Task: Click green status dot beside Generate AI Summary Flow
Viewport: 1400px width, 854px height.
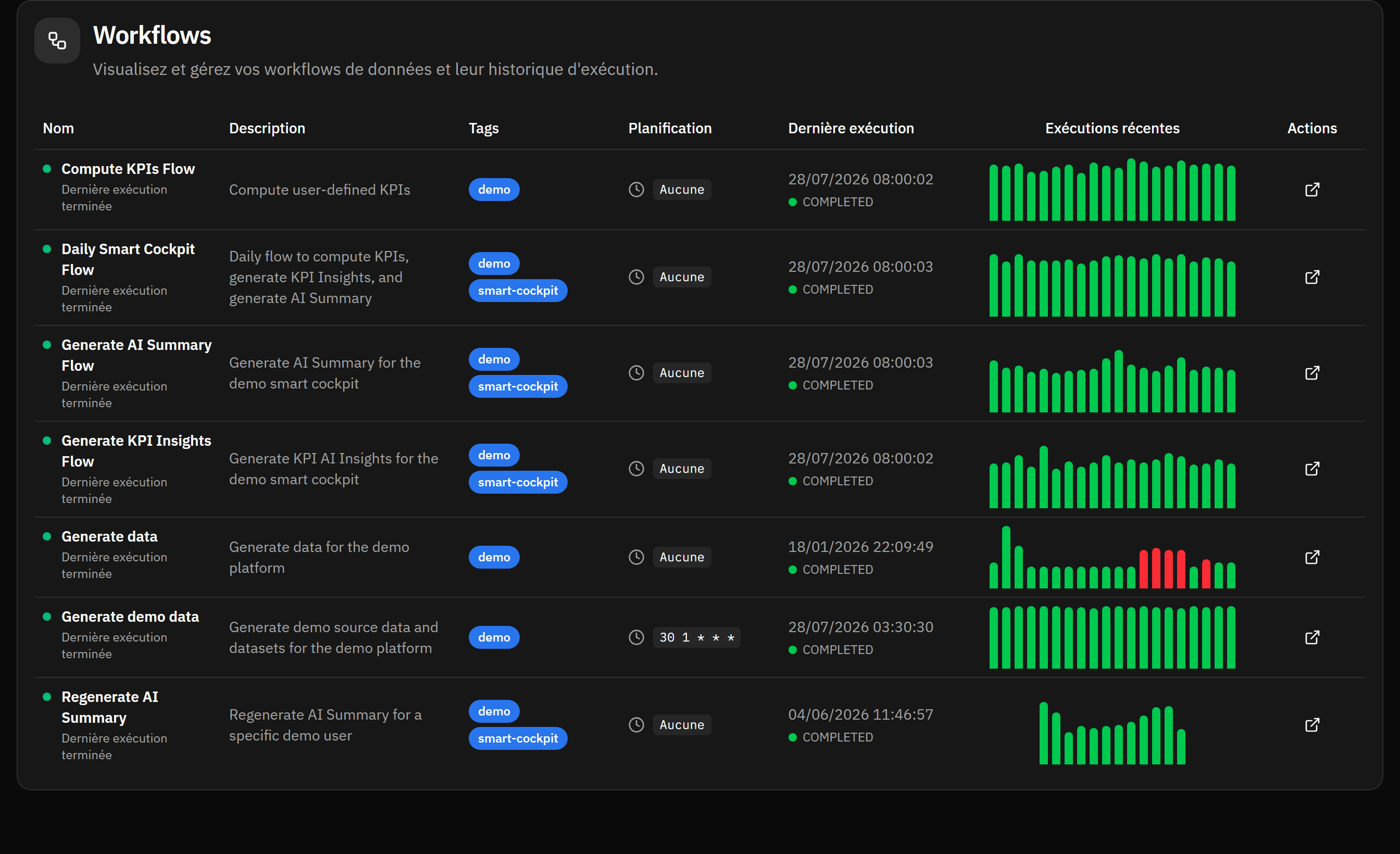Action: (x=47, y=344)
